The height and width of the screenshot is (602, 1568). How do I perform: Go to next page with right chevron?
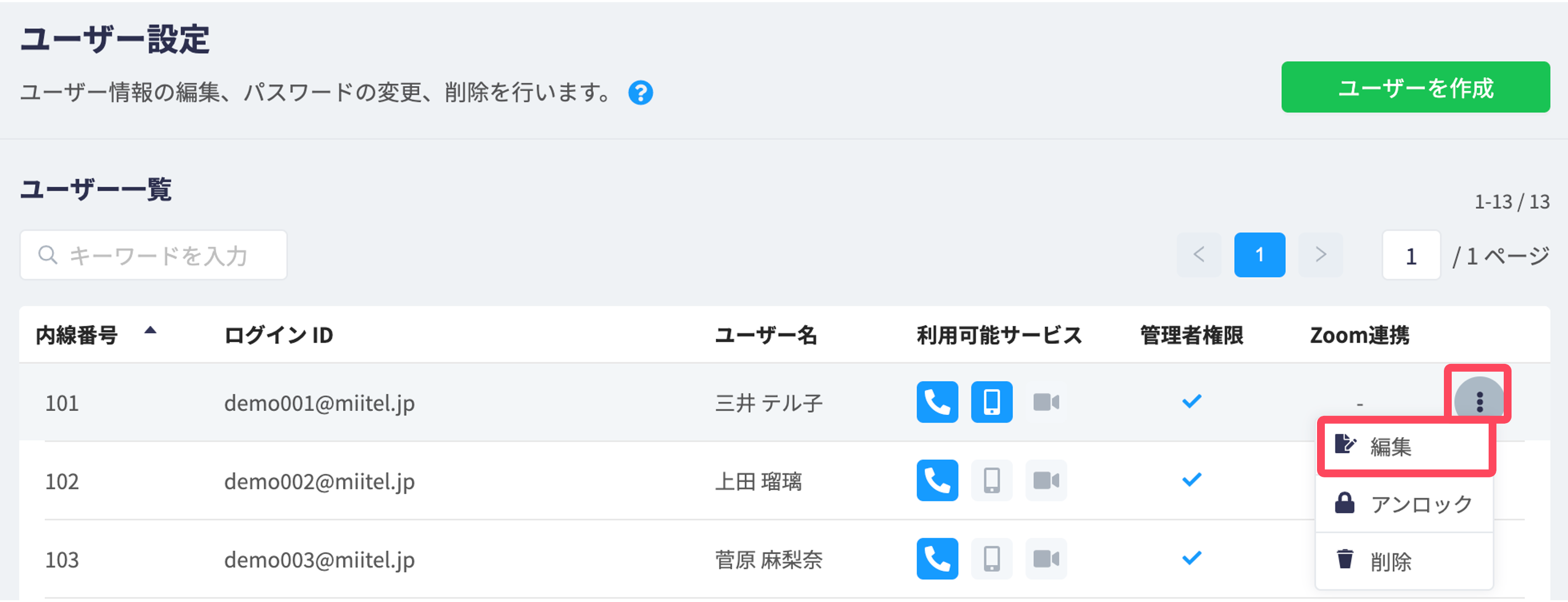tap(1320, 254)
